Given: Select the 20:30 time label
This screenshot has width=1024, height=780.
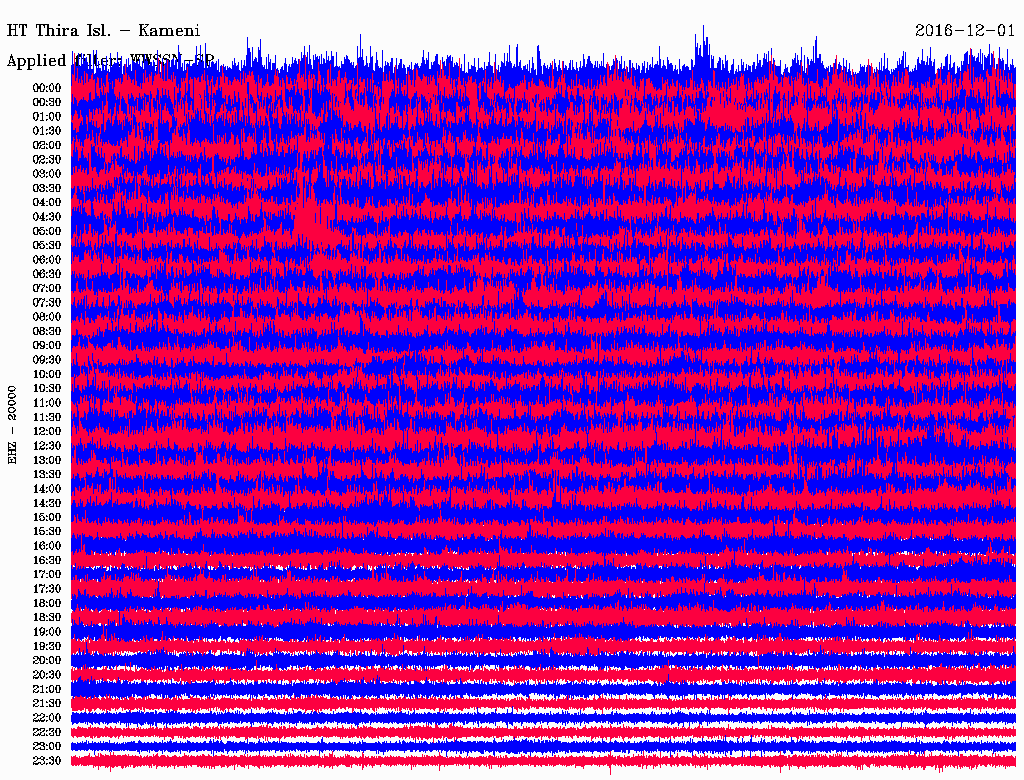Looking at the screenshot, I should coord(47,675).
